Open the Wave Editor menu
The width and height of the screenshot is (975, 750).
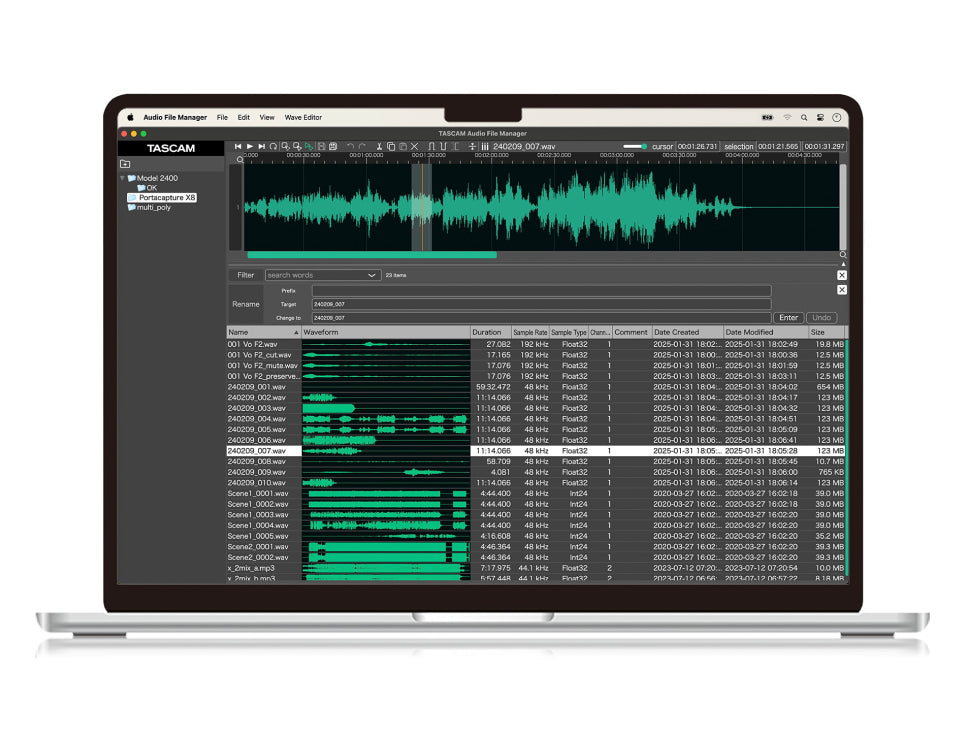(x=302, y=117)
